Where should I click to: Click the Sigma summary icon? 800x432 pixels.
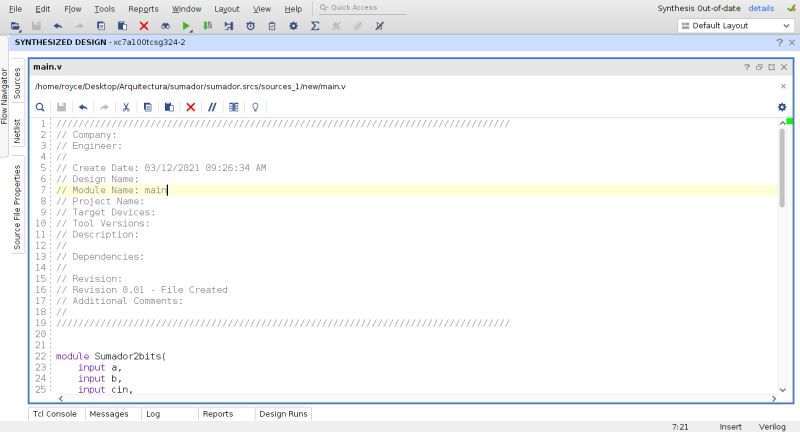315,26
